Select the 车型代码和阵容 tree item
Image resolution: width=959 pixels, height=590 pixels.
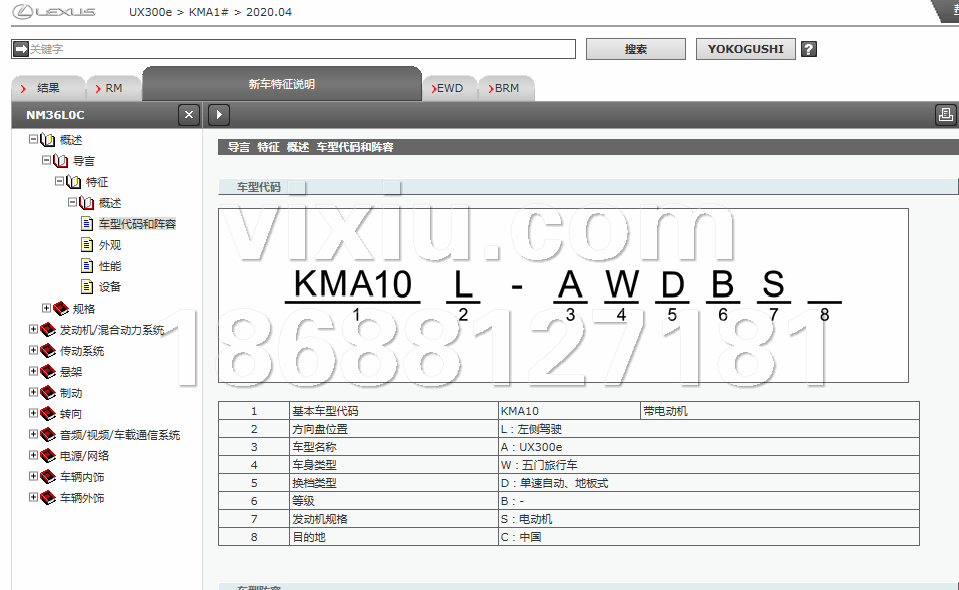(137, 224)
